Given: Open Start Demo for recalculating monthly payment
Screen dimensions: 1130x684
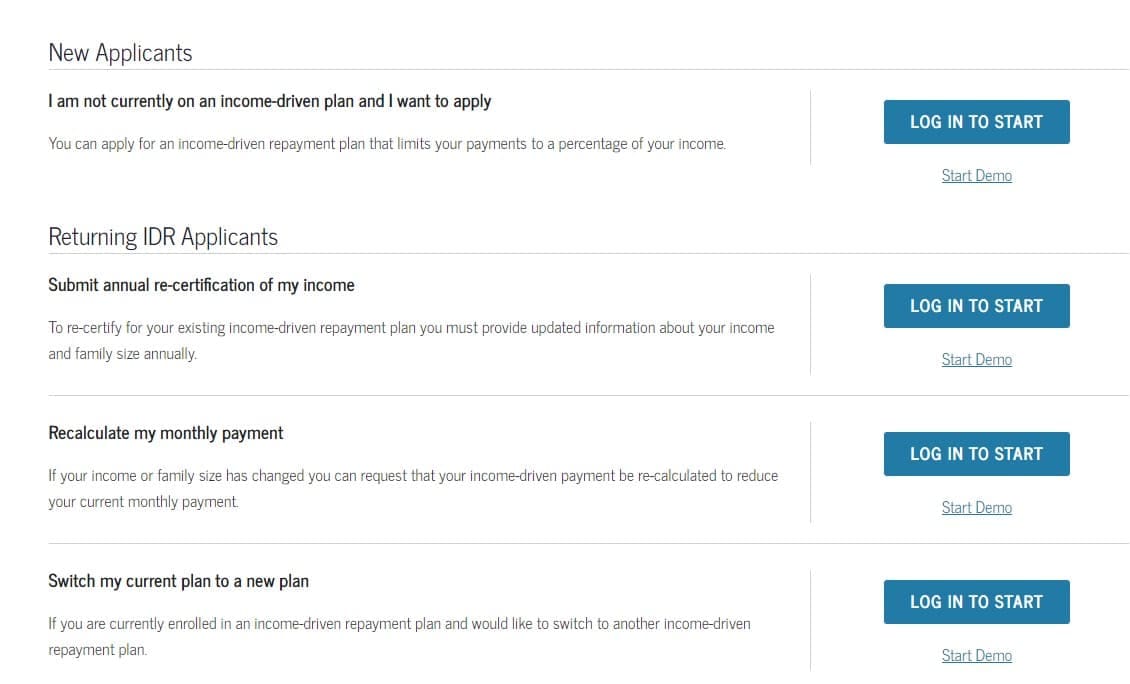Looking at the screenshot, I should coord(976,507).
